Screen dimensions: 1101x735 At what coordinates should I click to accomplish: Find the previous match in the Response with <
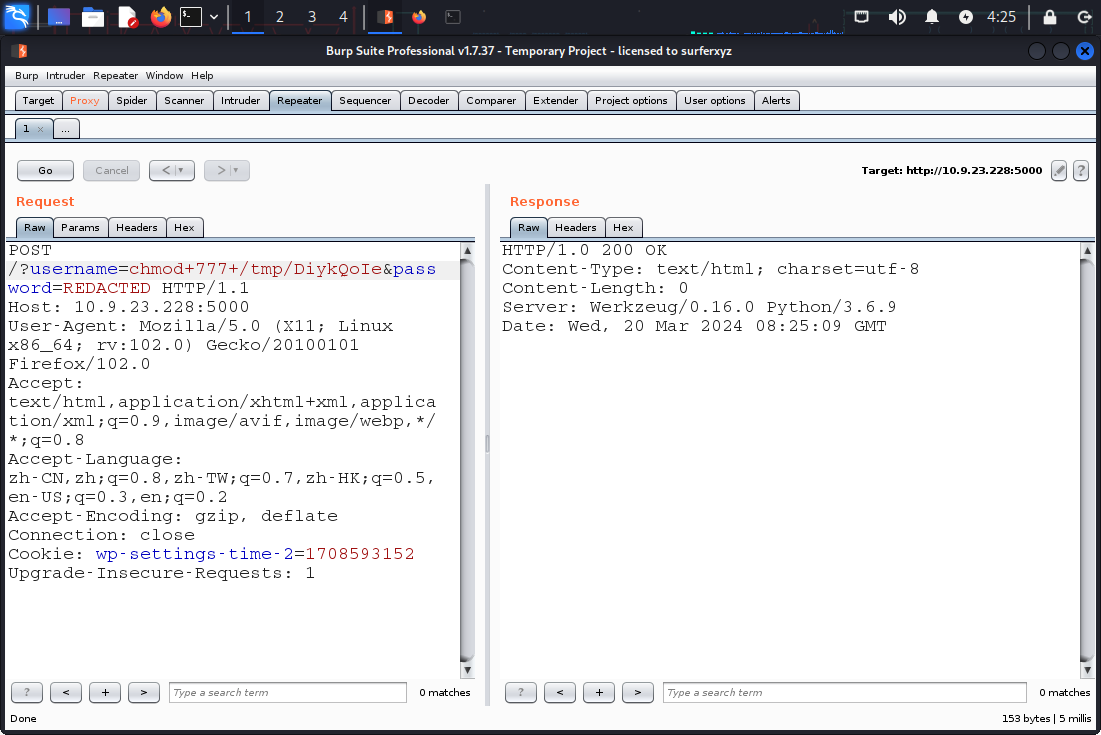click(x=560, y=692)
